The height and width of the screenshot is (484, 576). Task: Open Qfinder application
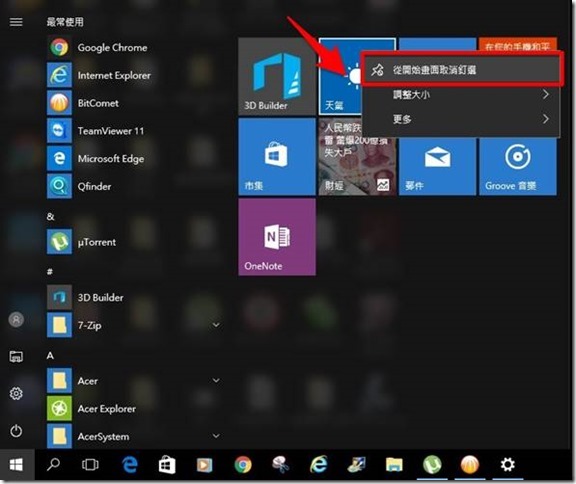coord(134,186)
